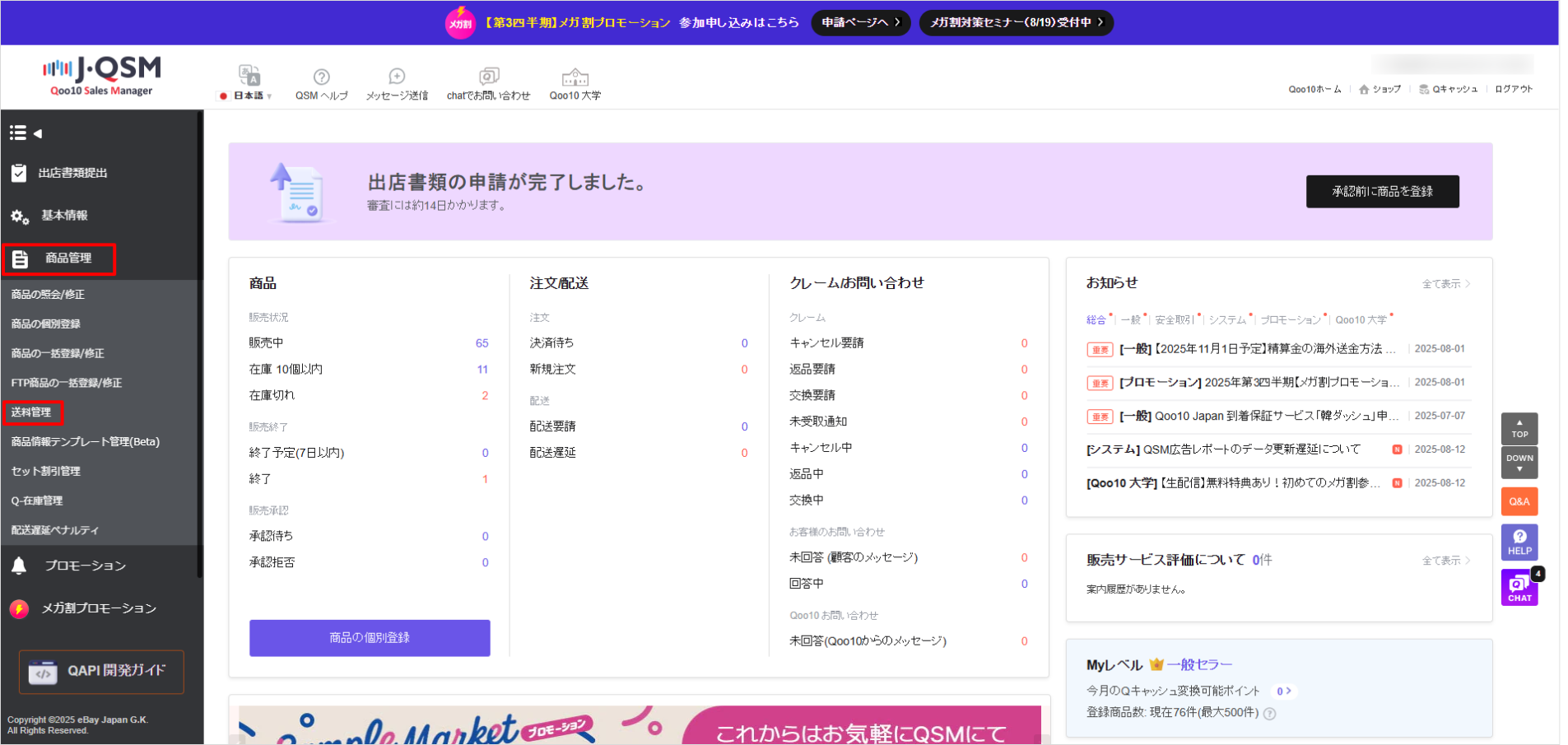Open the ショップ home icon link
Viewport: 1568px width, 745px height.
tap(1380, 89)
